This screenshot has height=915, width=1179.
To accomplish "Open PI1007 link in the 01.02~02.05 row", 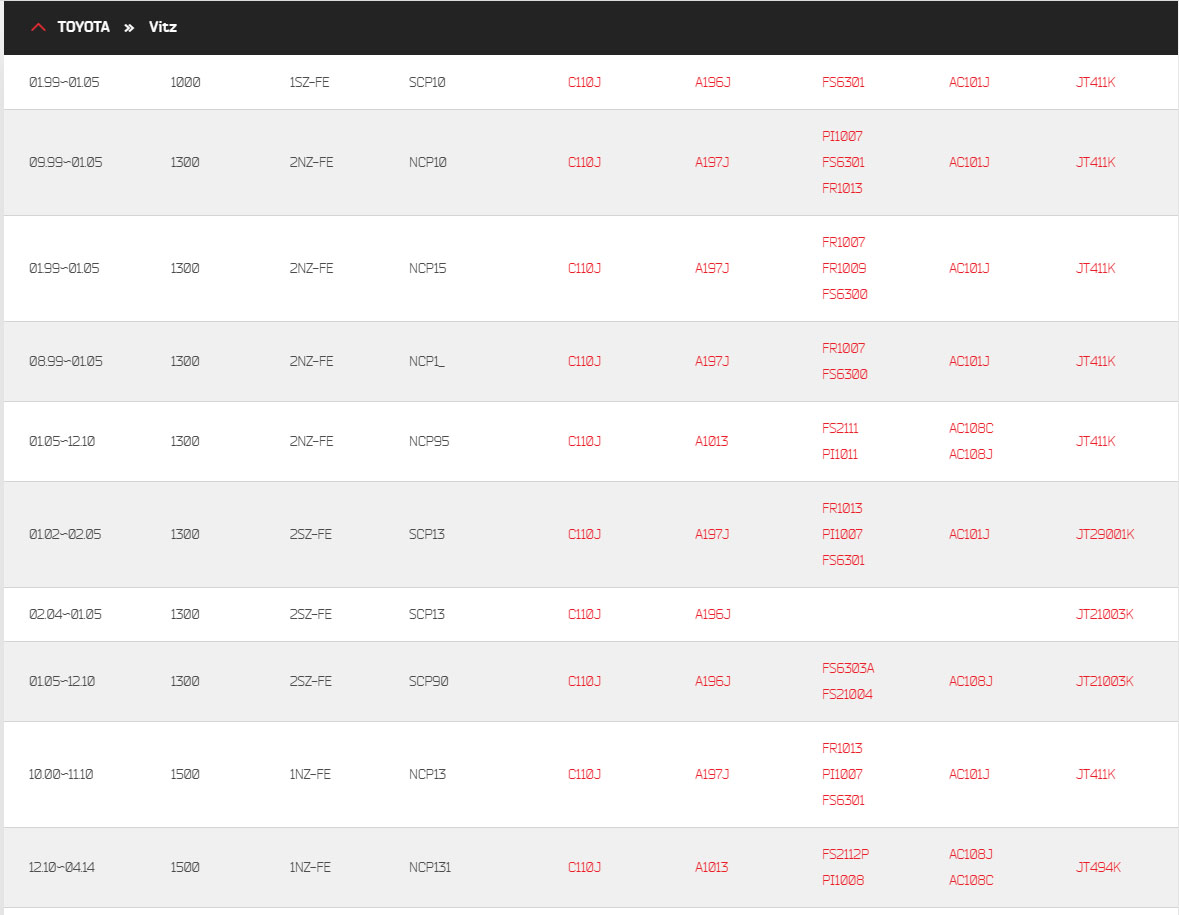I will click(842, 535).
